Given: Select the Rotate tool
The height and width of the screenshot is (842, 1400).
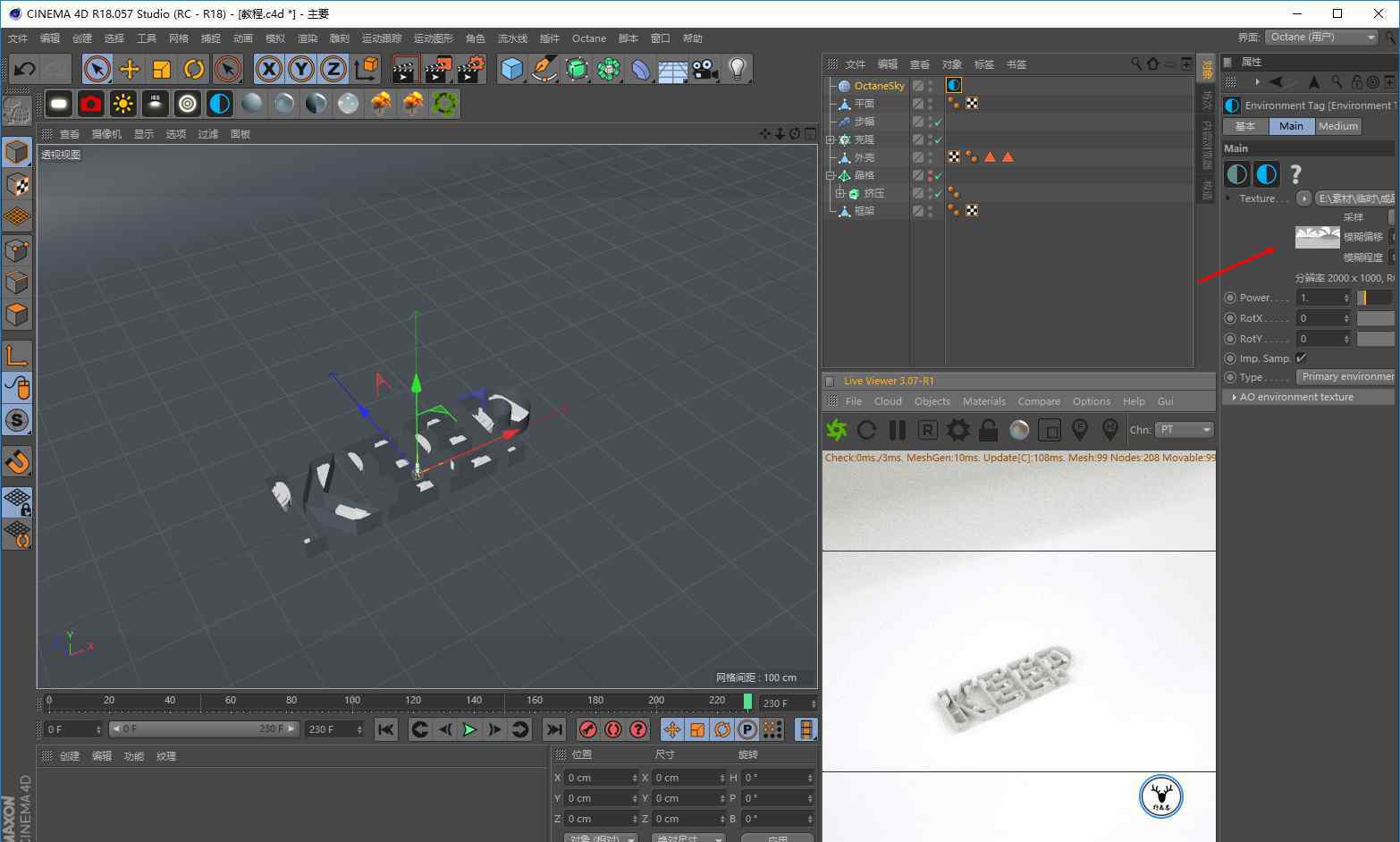Looking at the screenshot, I should [194, 69].
